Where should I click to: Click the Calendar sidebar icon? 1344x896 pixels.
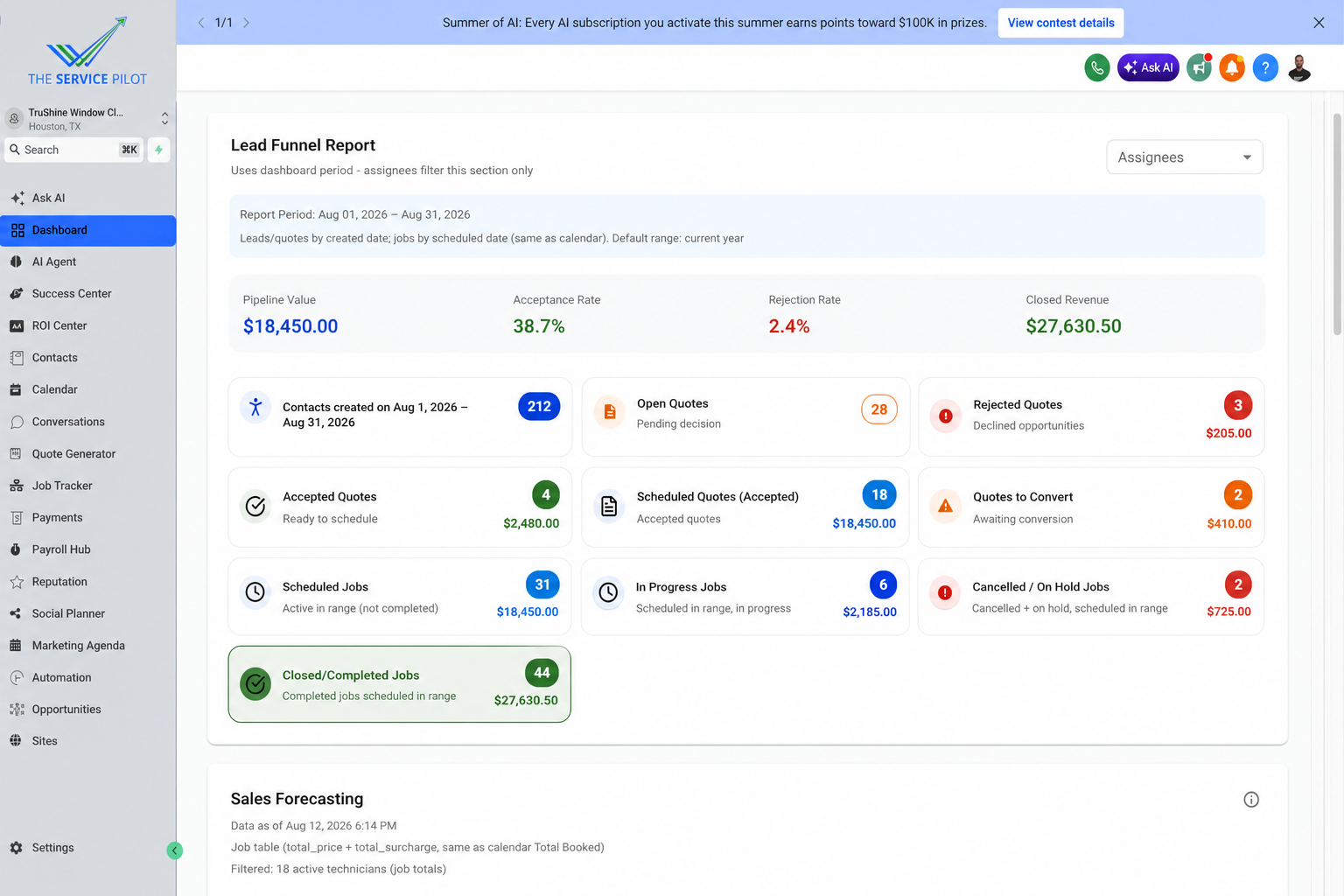pos(16,389)
